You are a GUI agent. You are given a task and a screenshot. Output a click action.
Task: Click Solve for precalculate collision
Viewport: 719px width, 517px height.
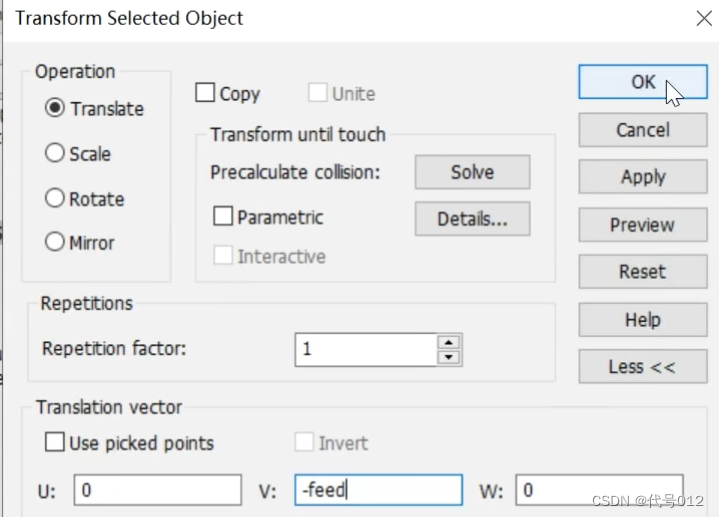coord(472,172)
